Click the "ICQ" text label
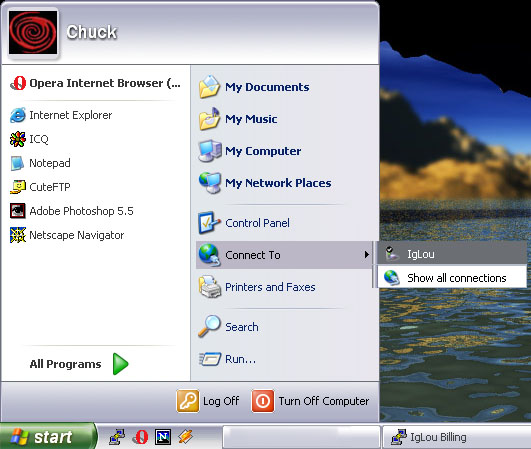This screenshot has width=531, height=449. (39, 139)
